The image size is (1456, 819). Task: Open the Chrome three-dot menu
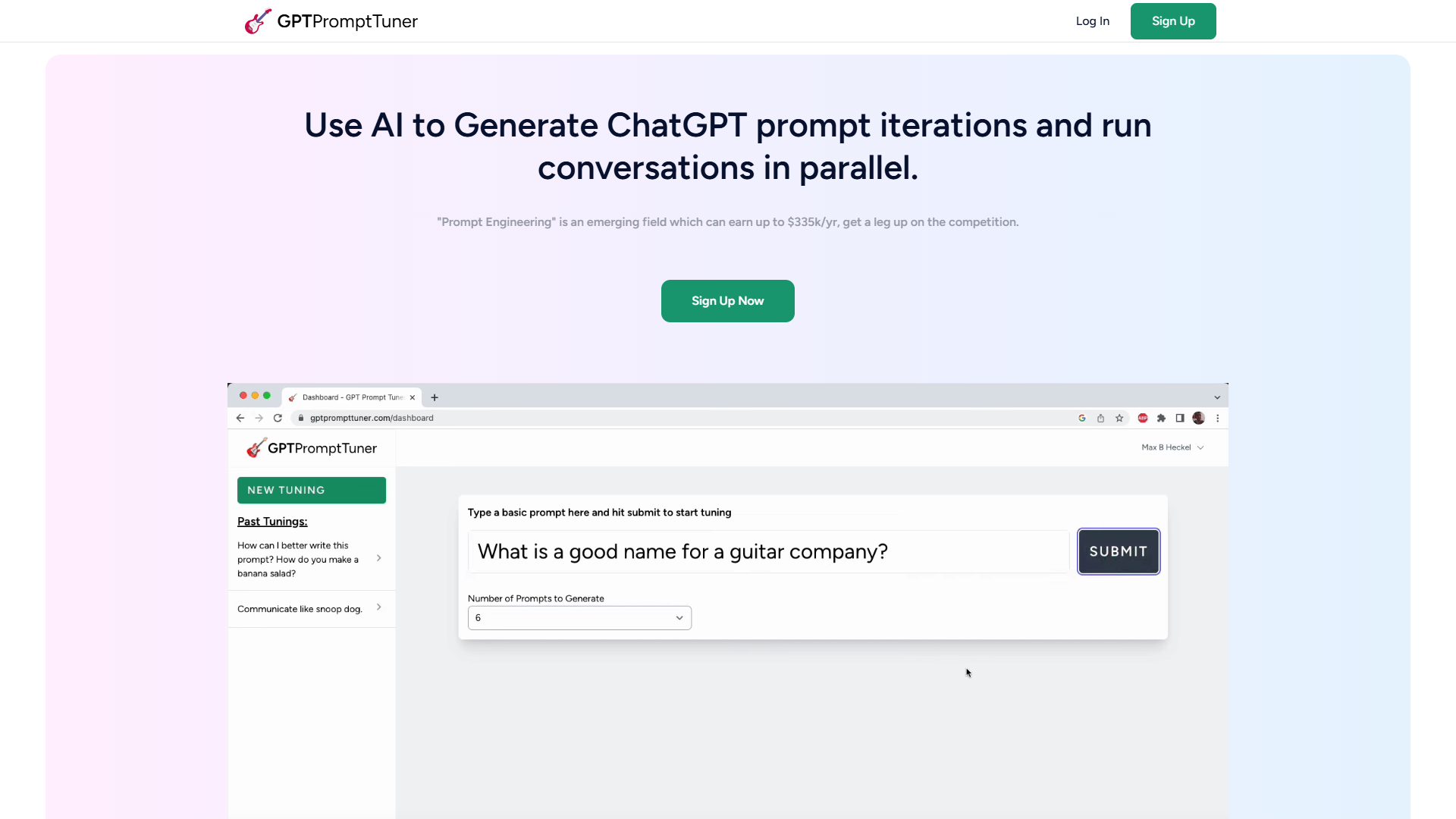[1218, 418]
